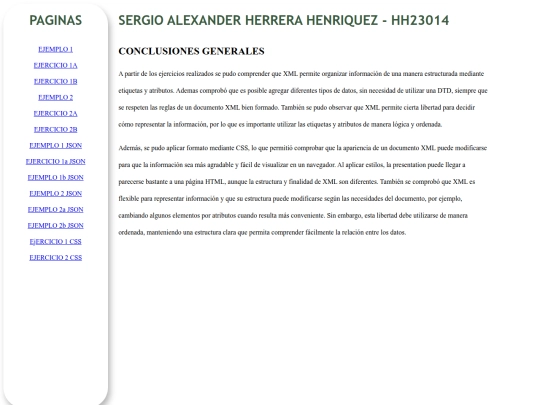Open the EJERCICIO 1A link
This screenshot has height=405, width=540.
click(55, 65)
